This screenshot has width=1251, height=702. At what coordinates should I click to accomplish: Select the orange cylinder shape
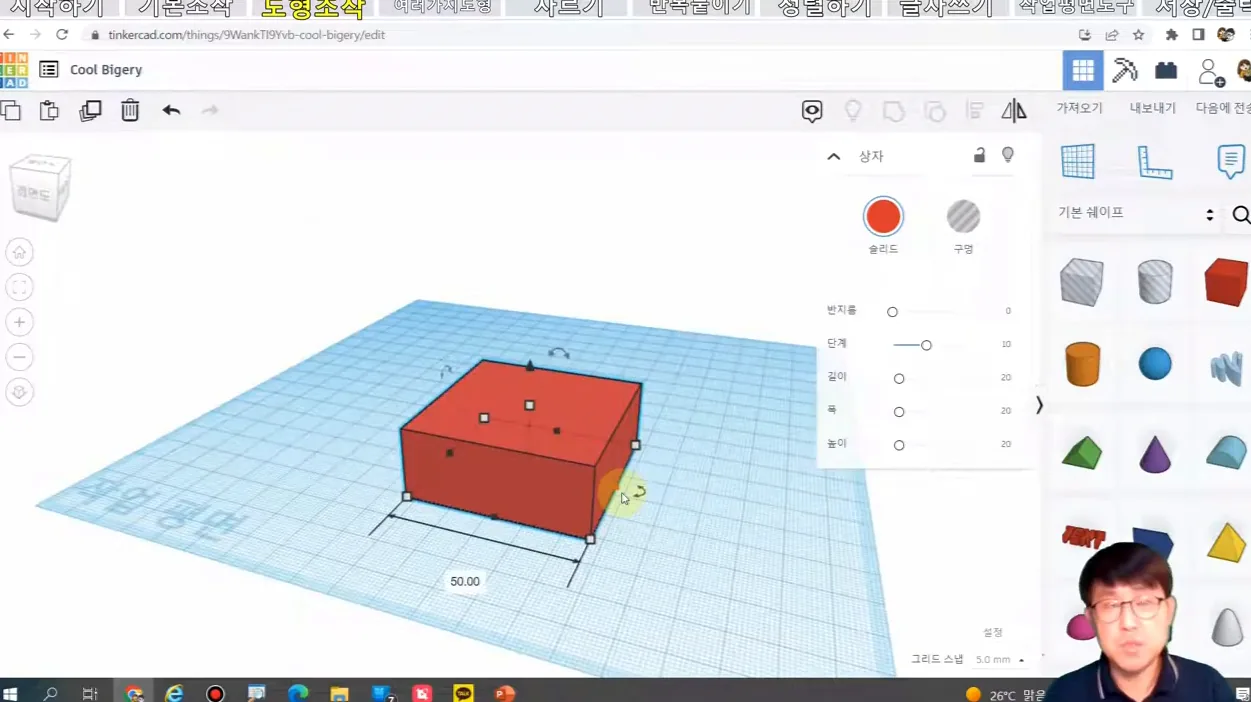coord(1082,364)
